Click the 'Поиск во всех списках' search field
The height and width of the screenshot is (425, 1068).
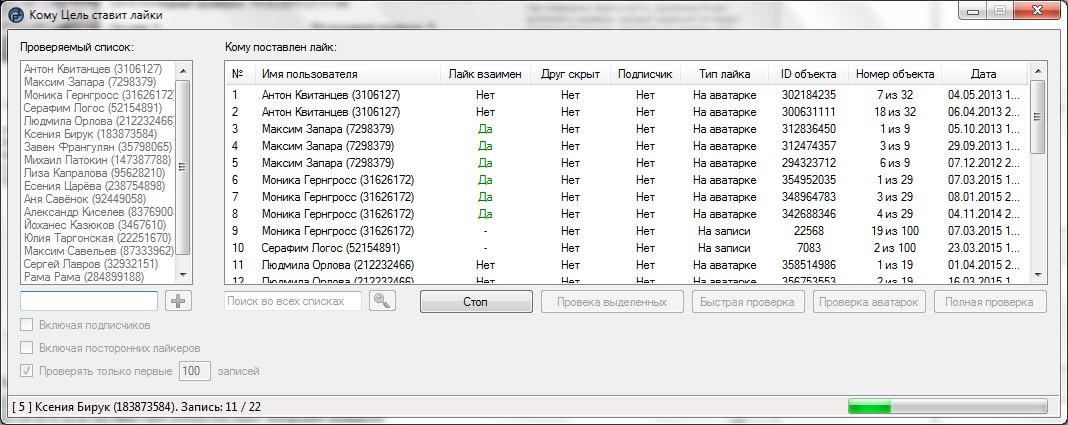pyautogui.click(x=294, y=301)
